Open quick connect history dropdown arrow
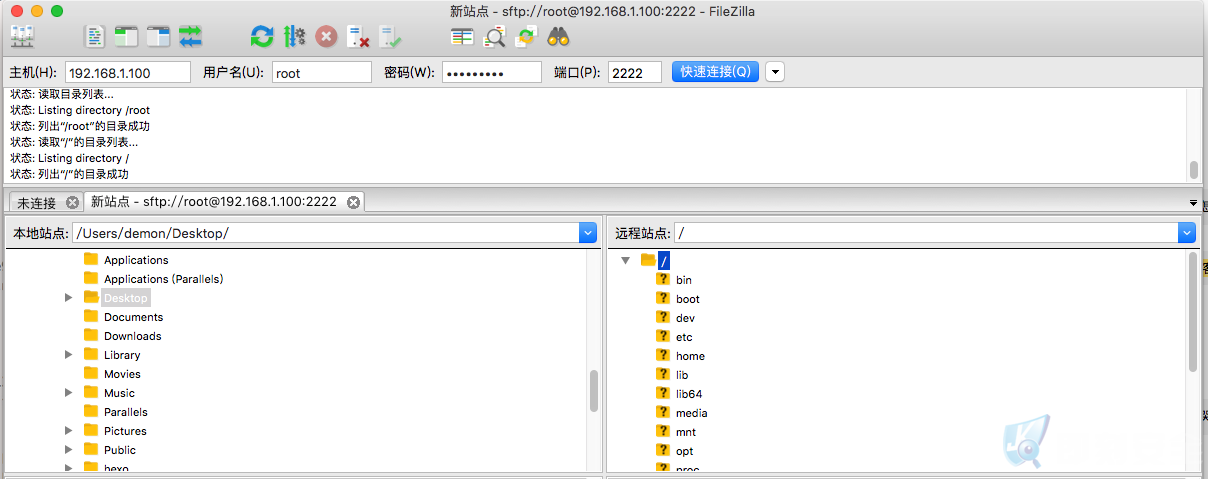The width and height of the screenshot is (1208, 479). 775,72
